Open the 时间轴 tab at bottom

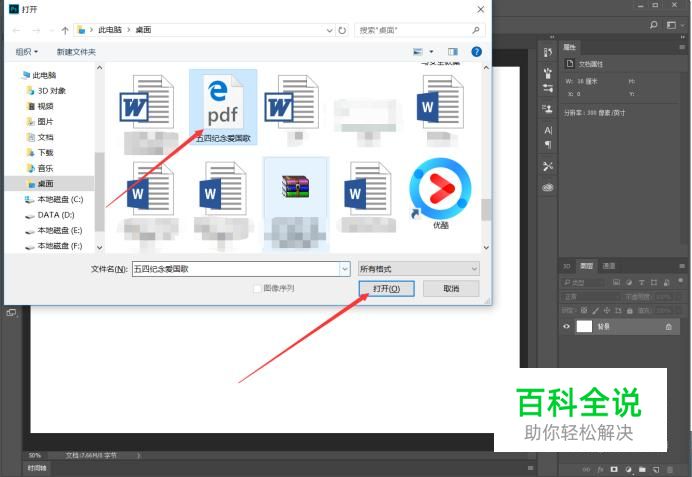coord(37,468)
